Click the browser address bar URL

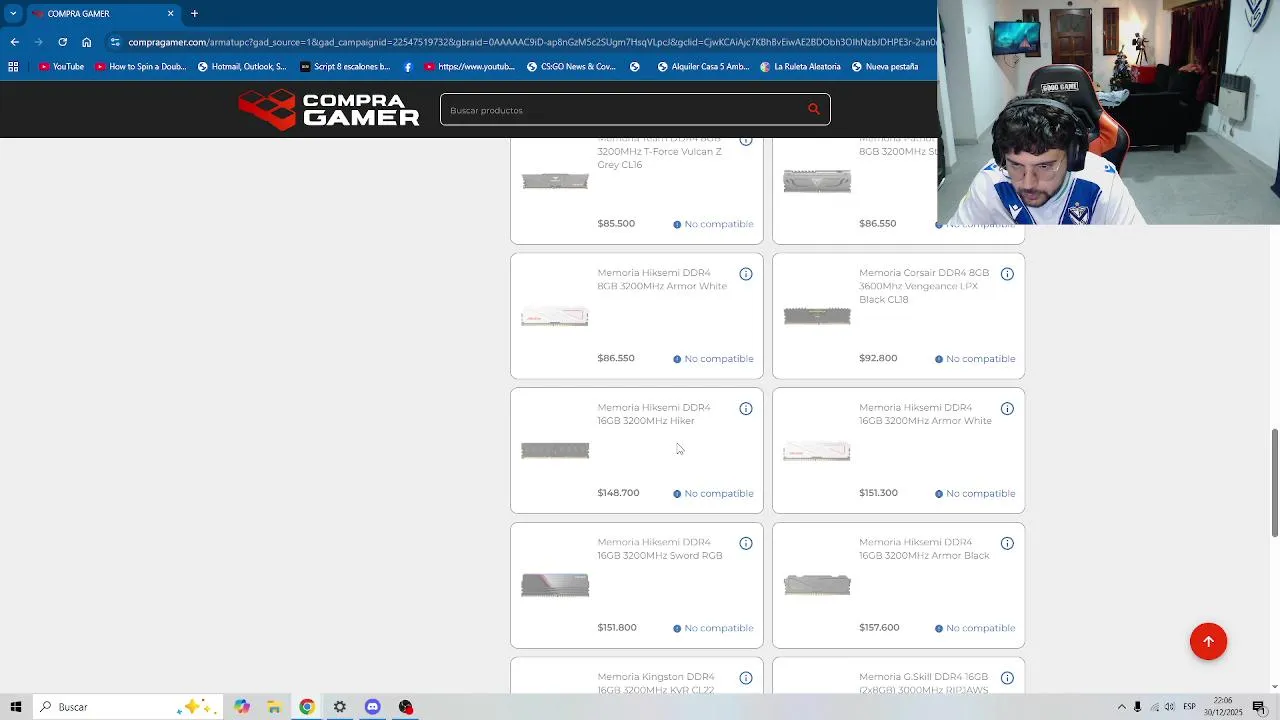point(530,42)
